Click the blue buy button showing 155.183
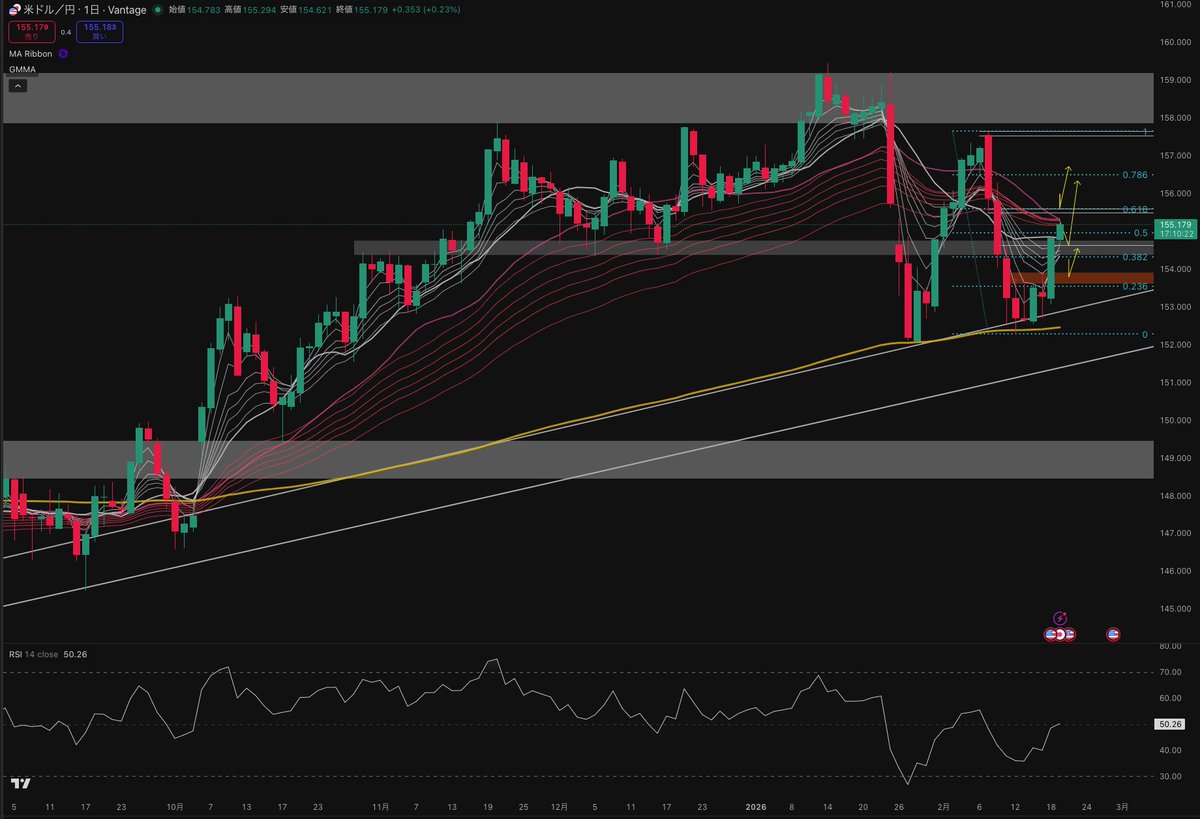Viewport: 1200px width, 819px height. tap(100, 32)
